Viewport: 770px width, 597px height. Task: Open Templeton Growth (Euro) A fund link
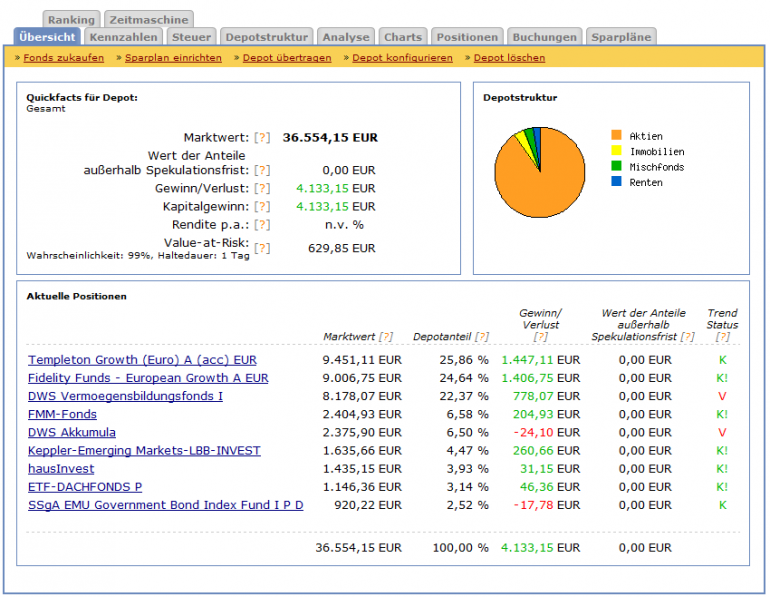pyautogui.click(x=142, y=360)
